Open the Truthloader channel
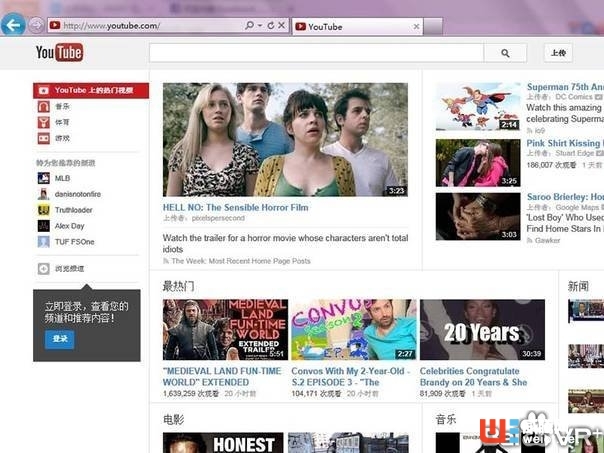Screen dimensions: 604x453 [74, 210]
